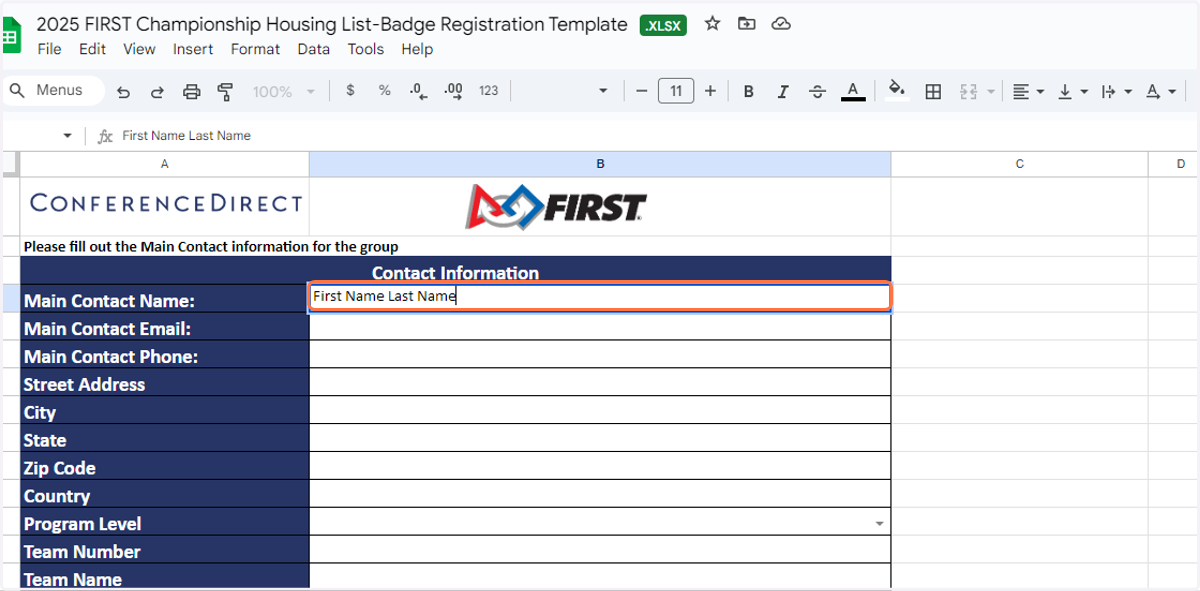Select the Main Contact Name: label cell
The height and width of the screenshot is (591, 1200).
click(165, 300)
